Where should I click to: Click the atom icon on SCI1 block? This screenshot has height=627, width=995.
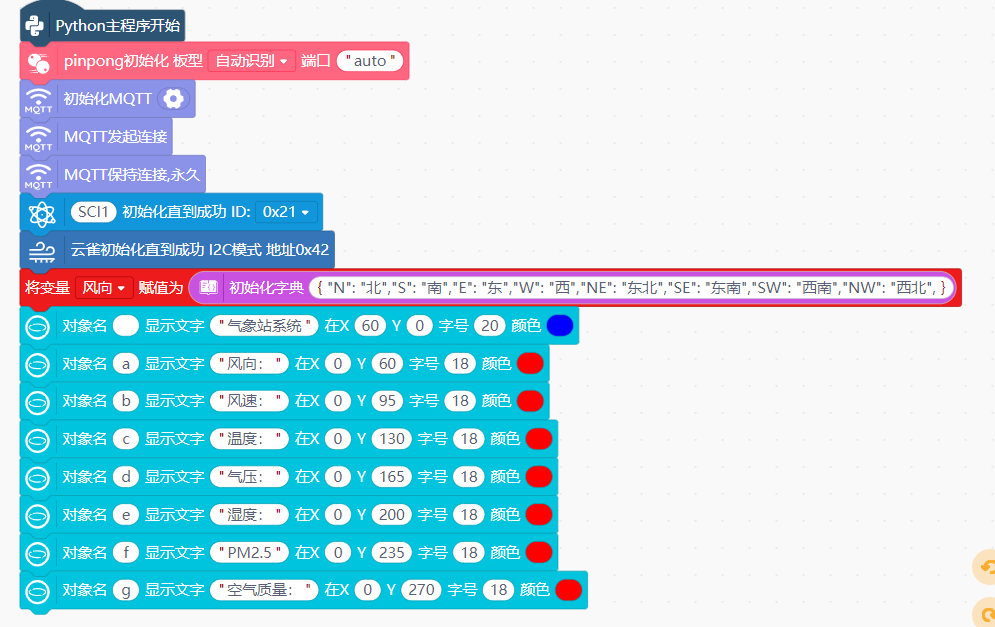[x=41, y=213]
